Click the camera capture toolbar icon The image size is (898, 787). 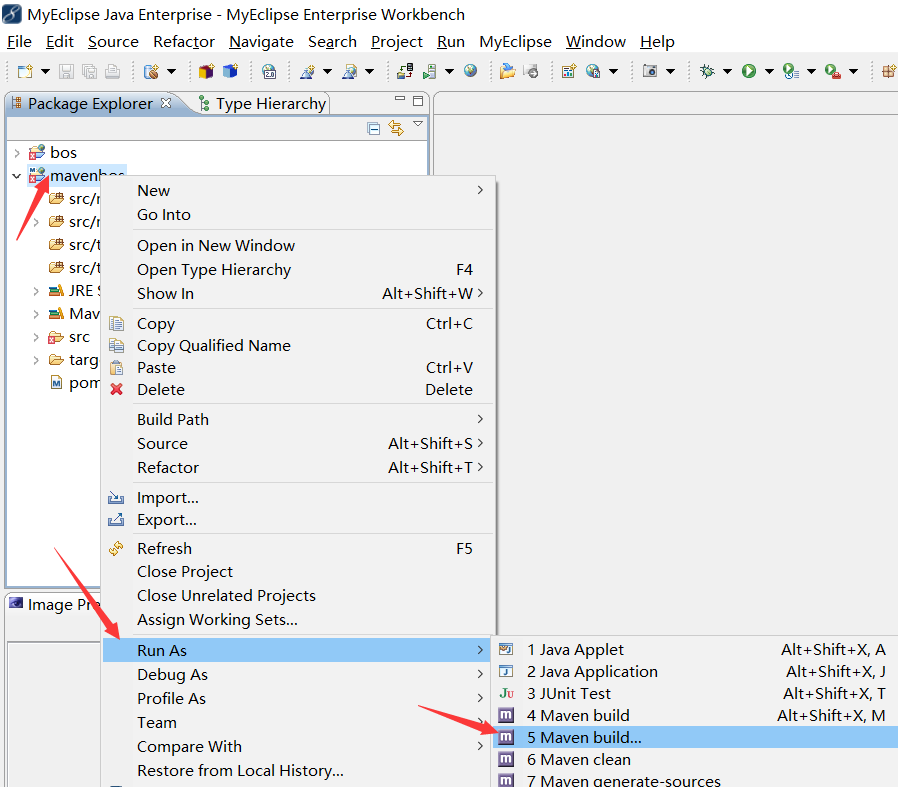click(650, 71)
